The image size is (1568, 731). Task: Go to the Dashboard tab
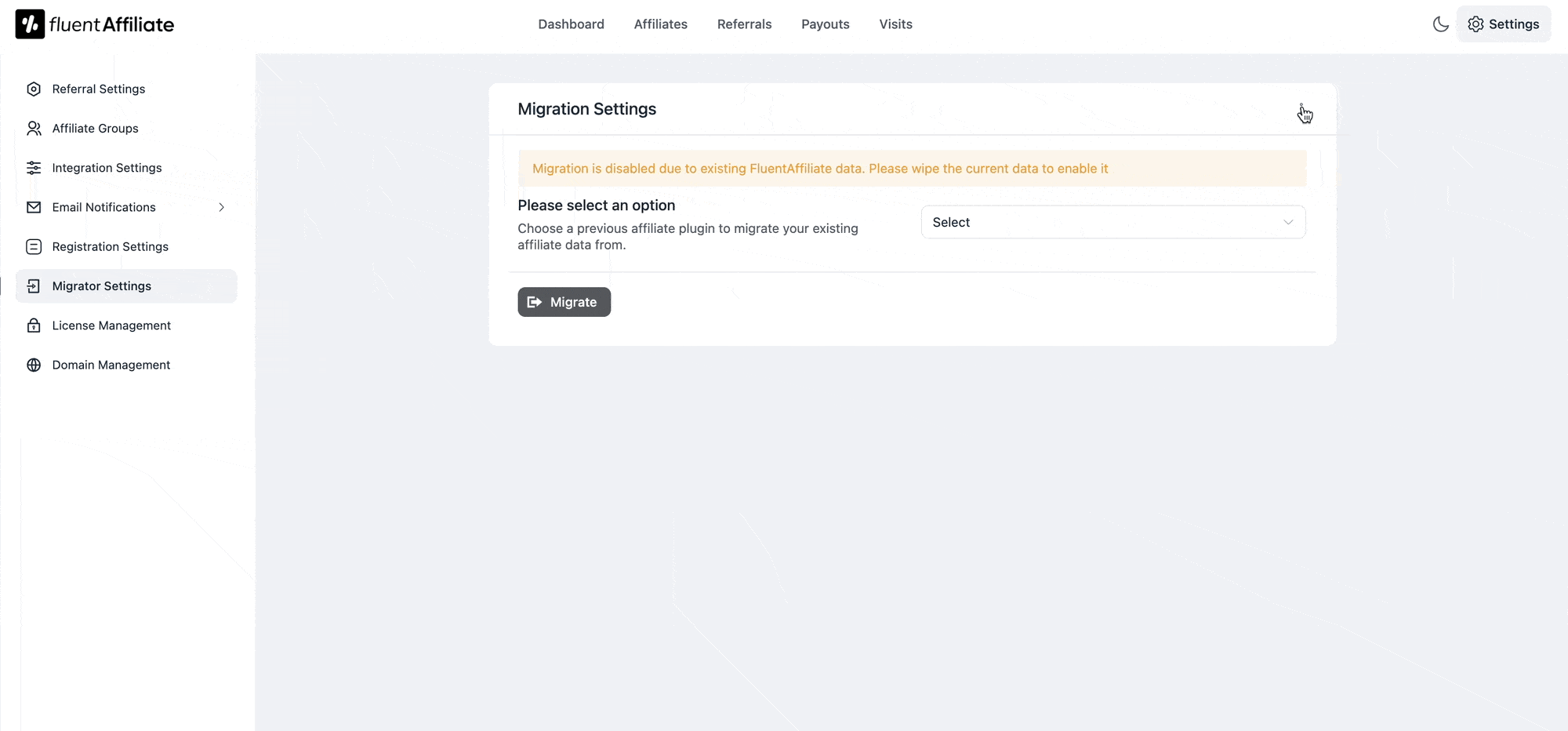point(571,24)
